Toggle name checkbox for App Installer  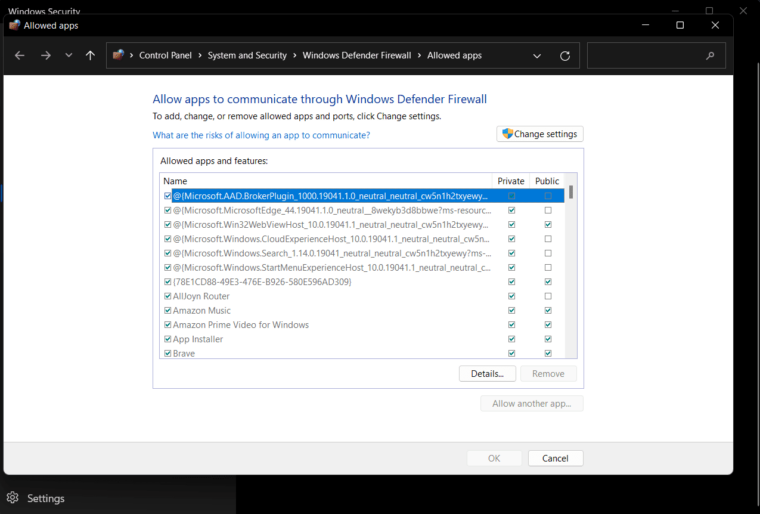pyautogui.click(x=168, y=339)
